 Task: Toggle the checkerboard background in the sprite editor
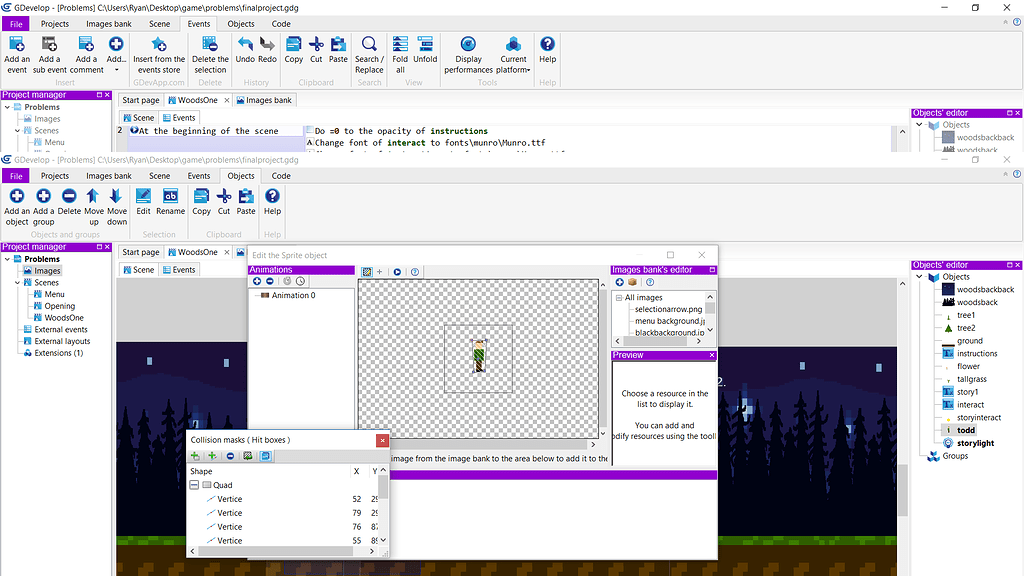366,271
